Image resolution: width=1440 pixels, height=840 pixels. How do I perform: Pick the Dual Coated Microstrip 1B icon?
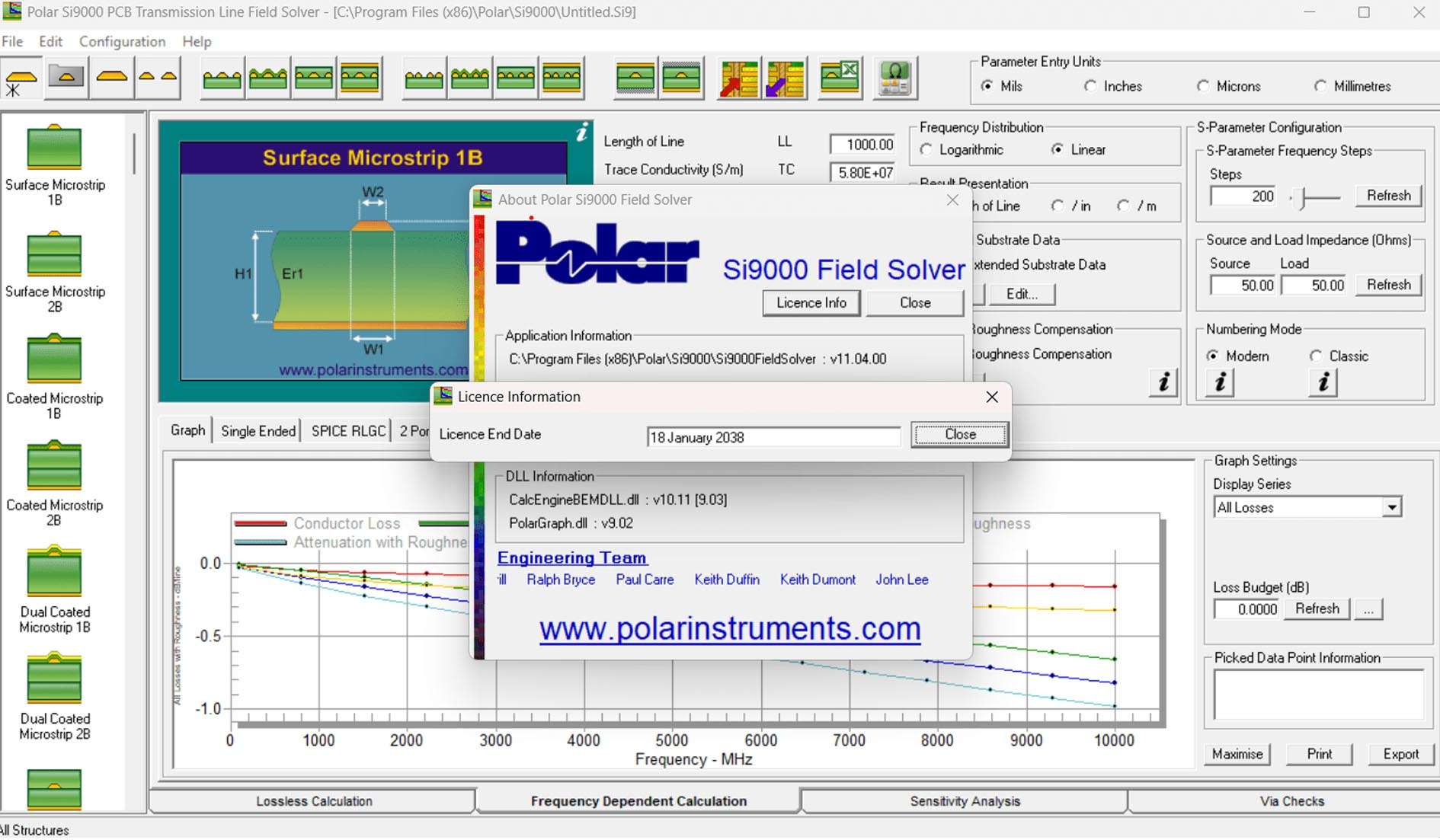click(54, 573)
